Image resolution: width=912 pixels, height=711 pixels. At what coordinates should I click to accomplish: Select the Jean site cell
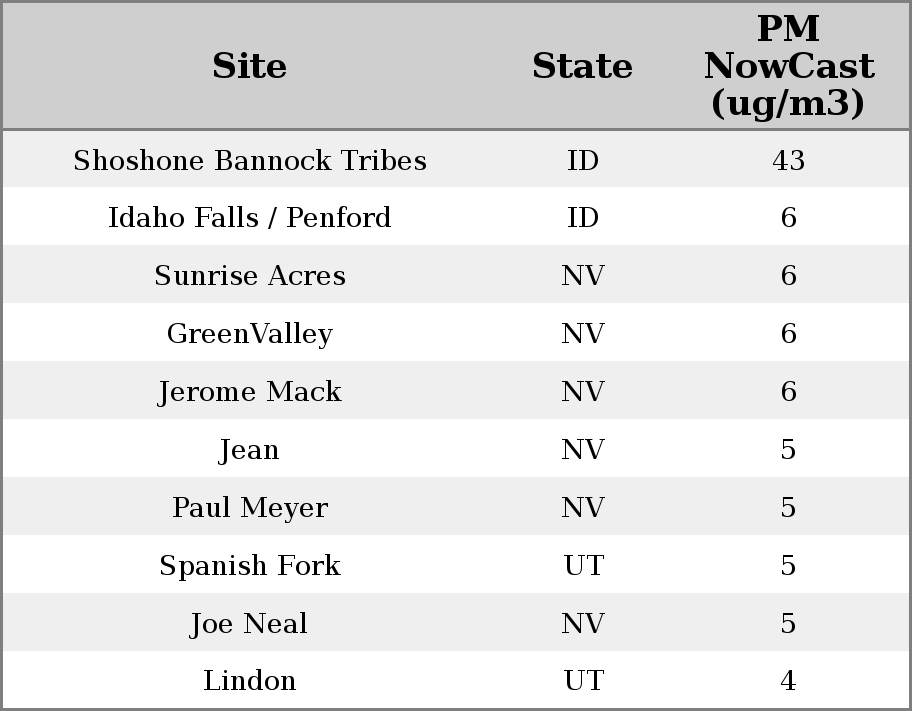250,450
